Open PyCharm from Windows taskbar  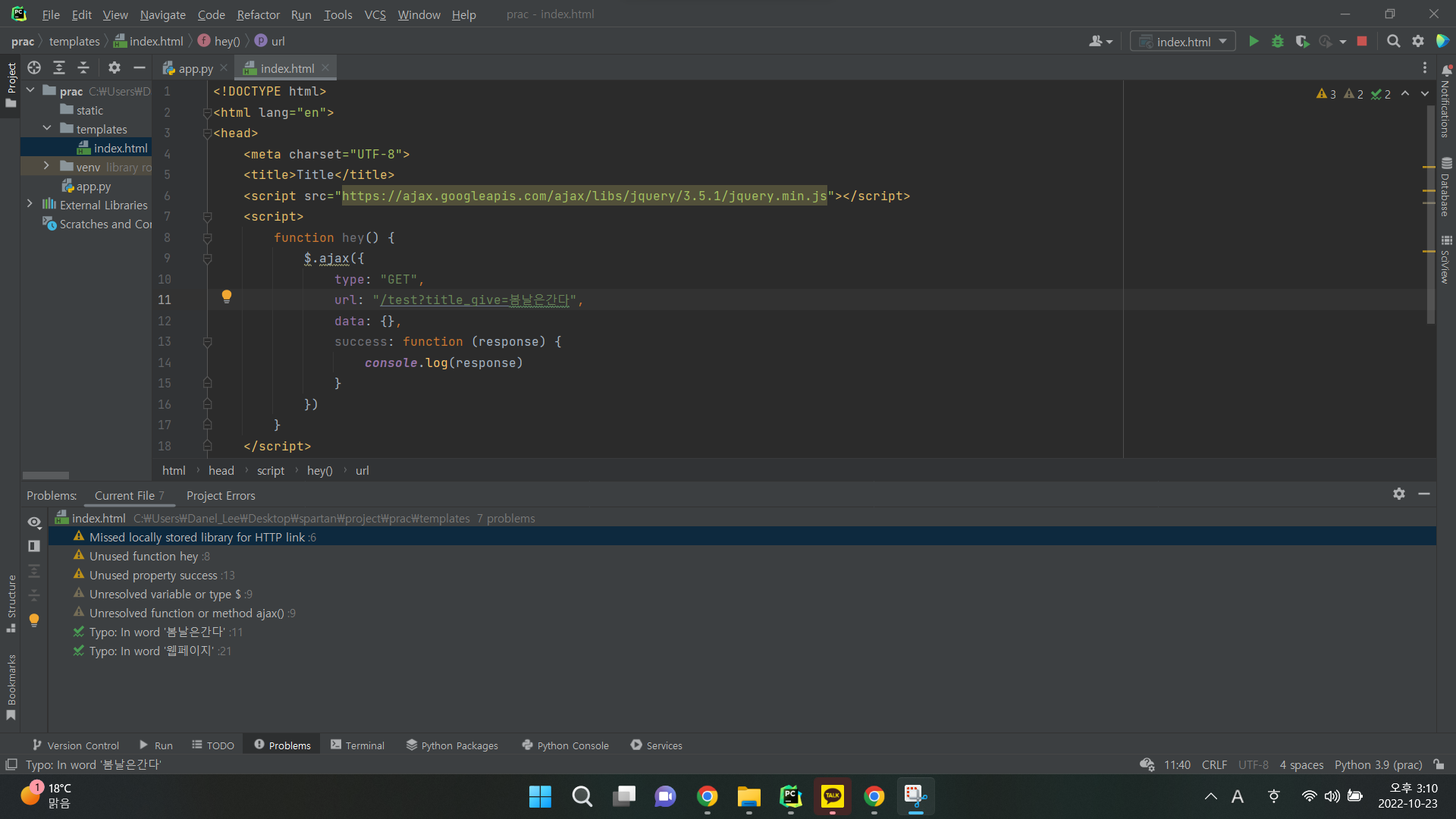pos(790,796)
